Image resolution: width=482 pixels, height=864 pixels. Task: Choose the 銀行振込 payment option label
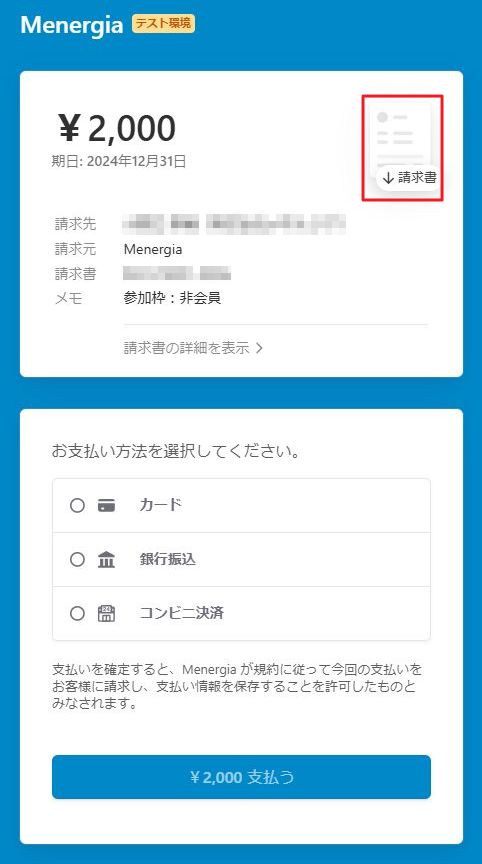pyautogui.click(x=167, y=560)
